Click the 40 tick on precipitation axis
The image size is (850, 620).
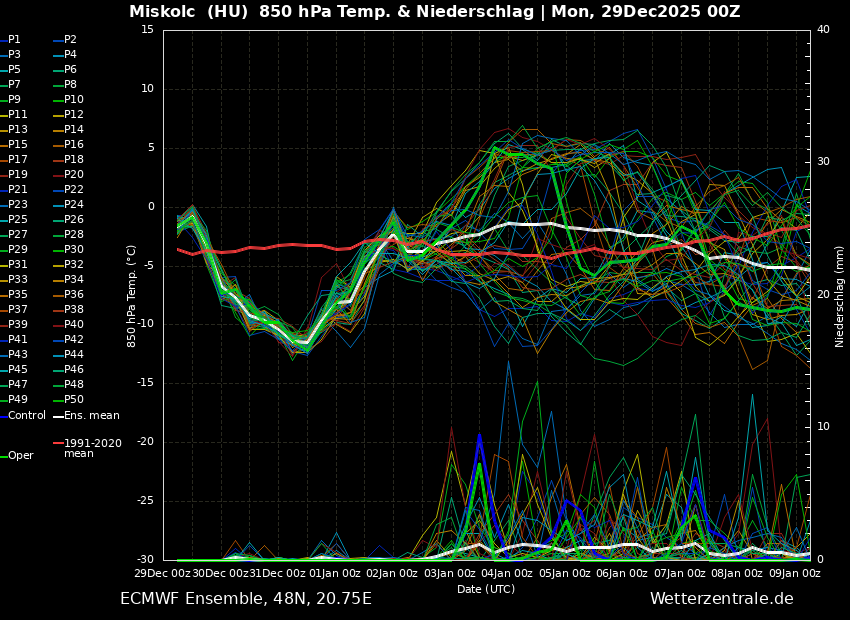[x=823, y=29]
